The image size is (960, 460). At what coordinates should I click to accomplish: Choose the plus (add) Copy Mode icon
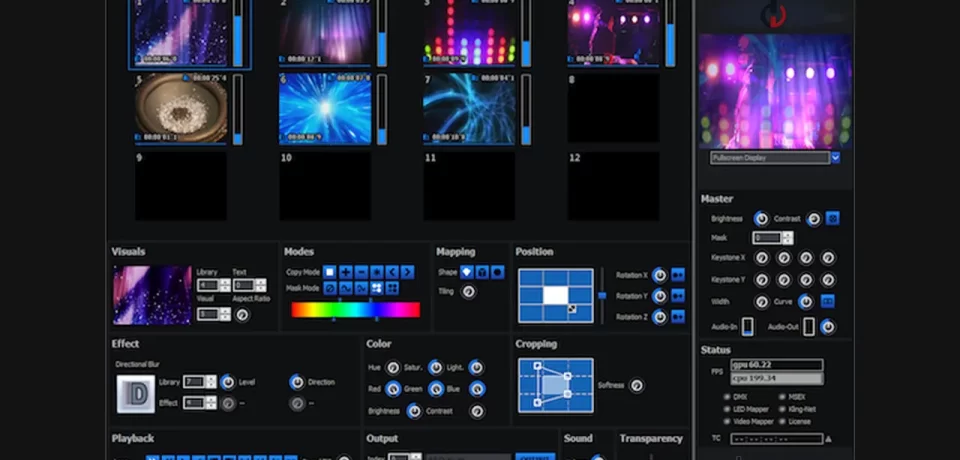point(345,271)
